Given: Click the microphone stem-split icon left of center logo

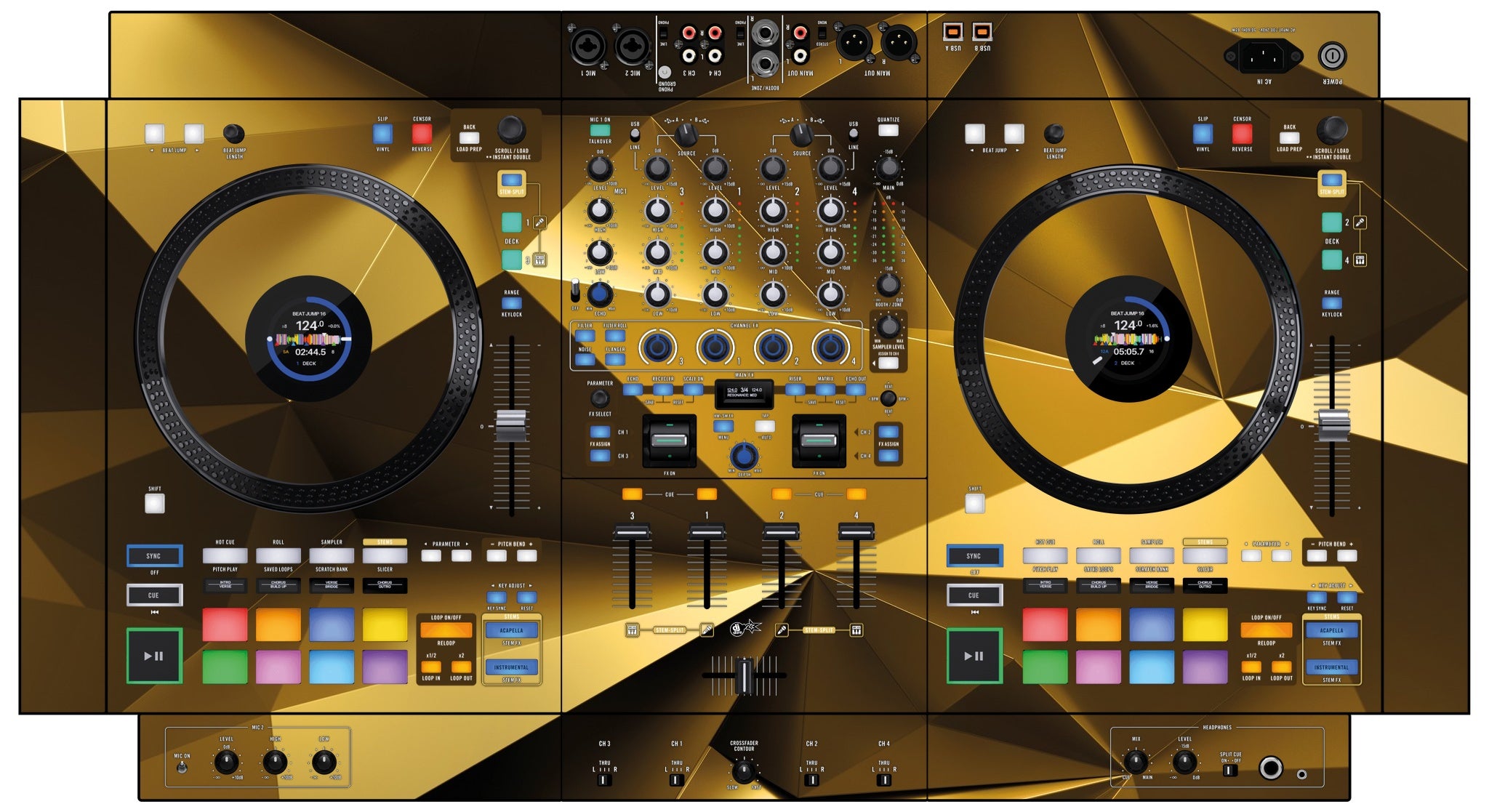Looking at the screenshot, I should pyautogui.click(x=707, y=630).
